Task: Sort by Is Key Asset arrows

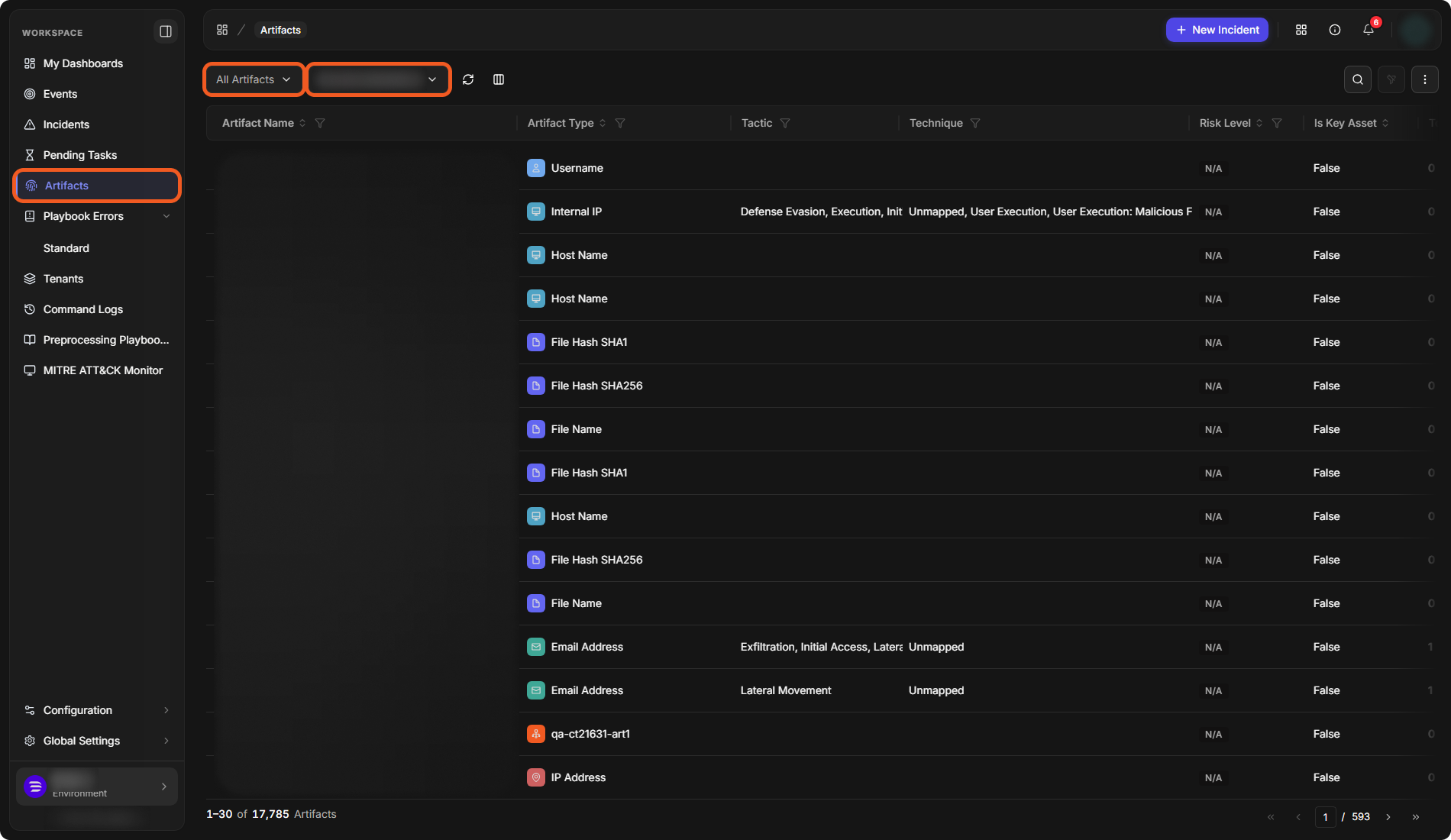Action: pos(1385,123)
